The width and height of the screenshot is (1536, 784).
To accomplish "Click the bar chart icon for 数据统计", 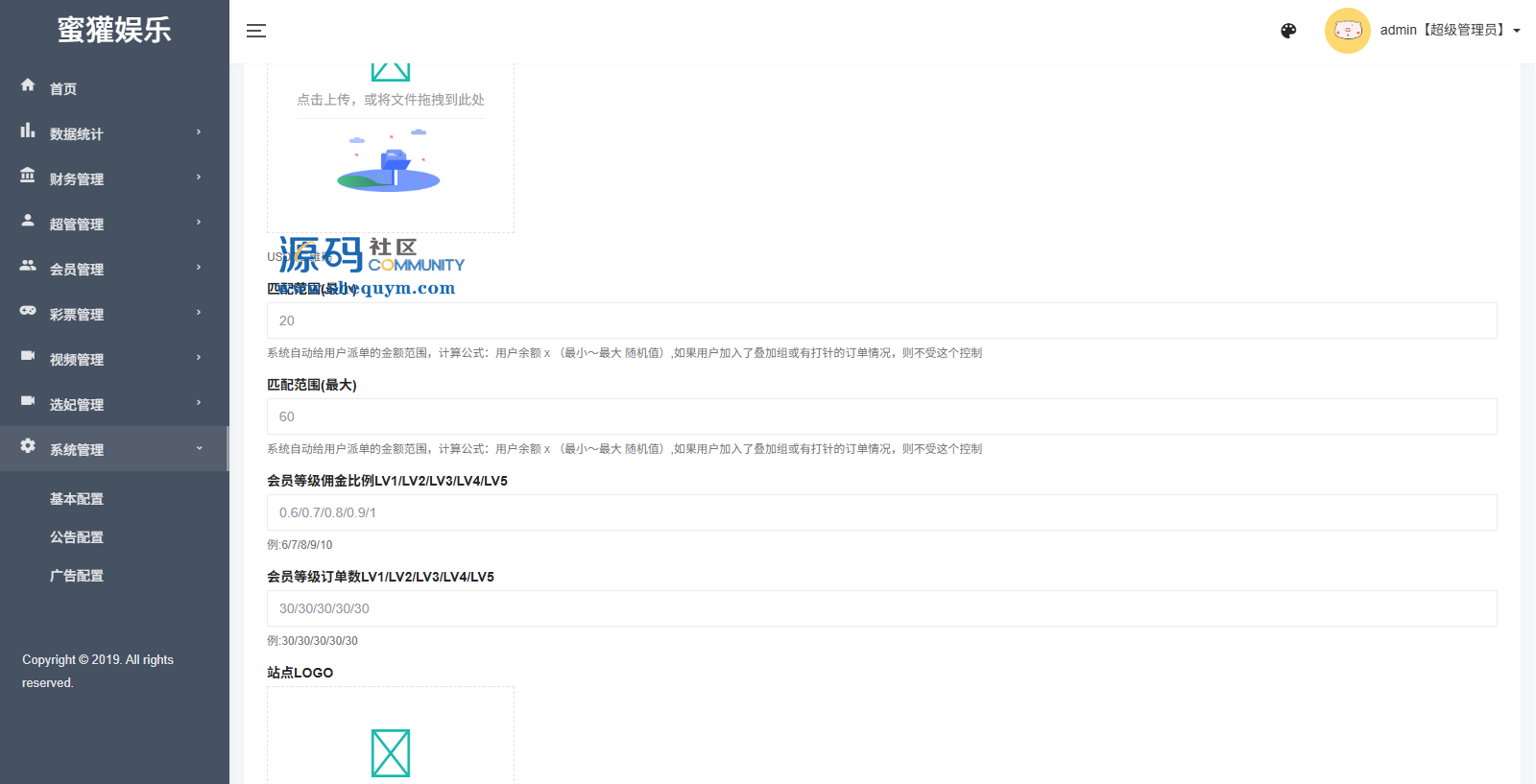I will [28, 131].
